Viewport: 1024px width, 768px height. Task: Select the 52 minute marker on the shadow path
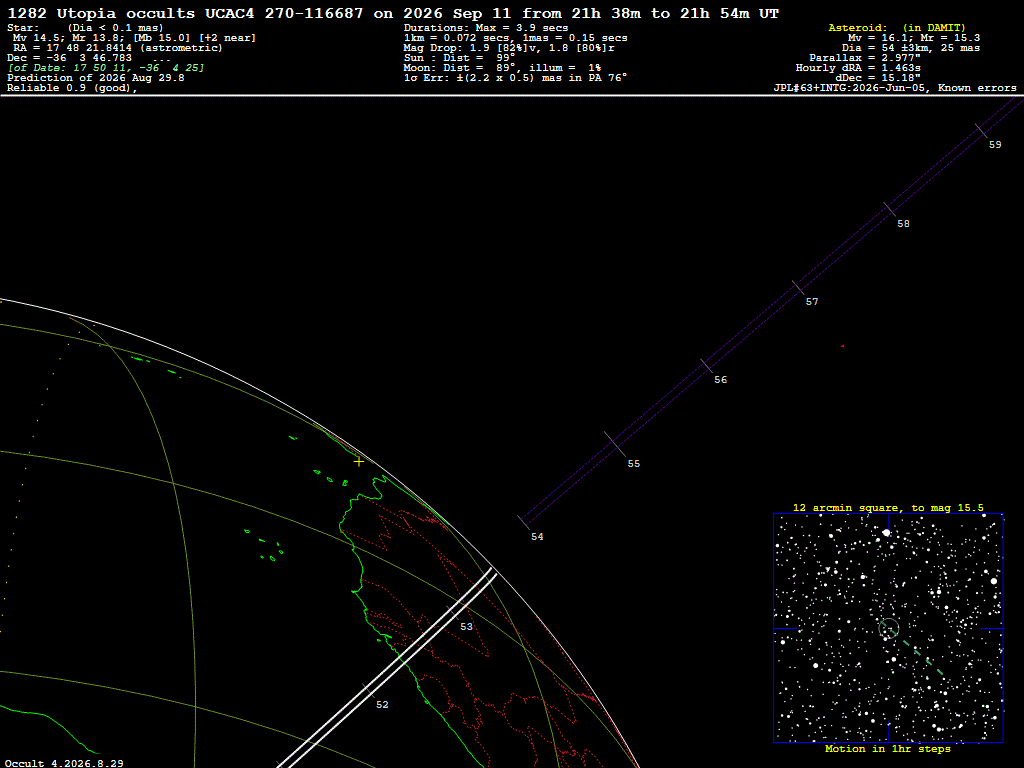coord(369,691)
